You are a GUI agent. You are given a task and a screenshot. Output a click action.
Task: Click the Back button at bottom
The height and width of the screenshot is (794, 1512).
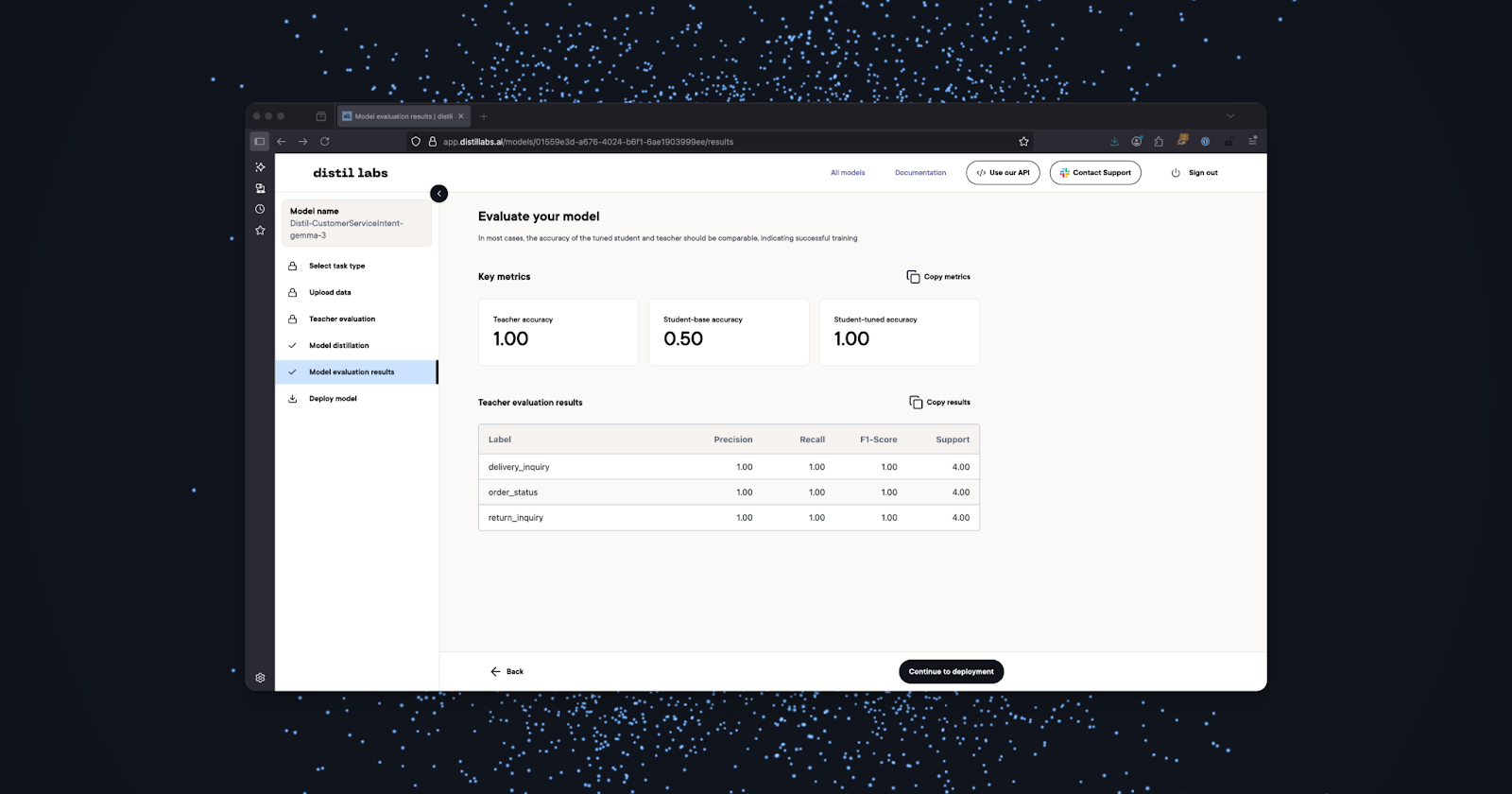(507, 672)
